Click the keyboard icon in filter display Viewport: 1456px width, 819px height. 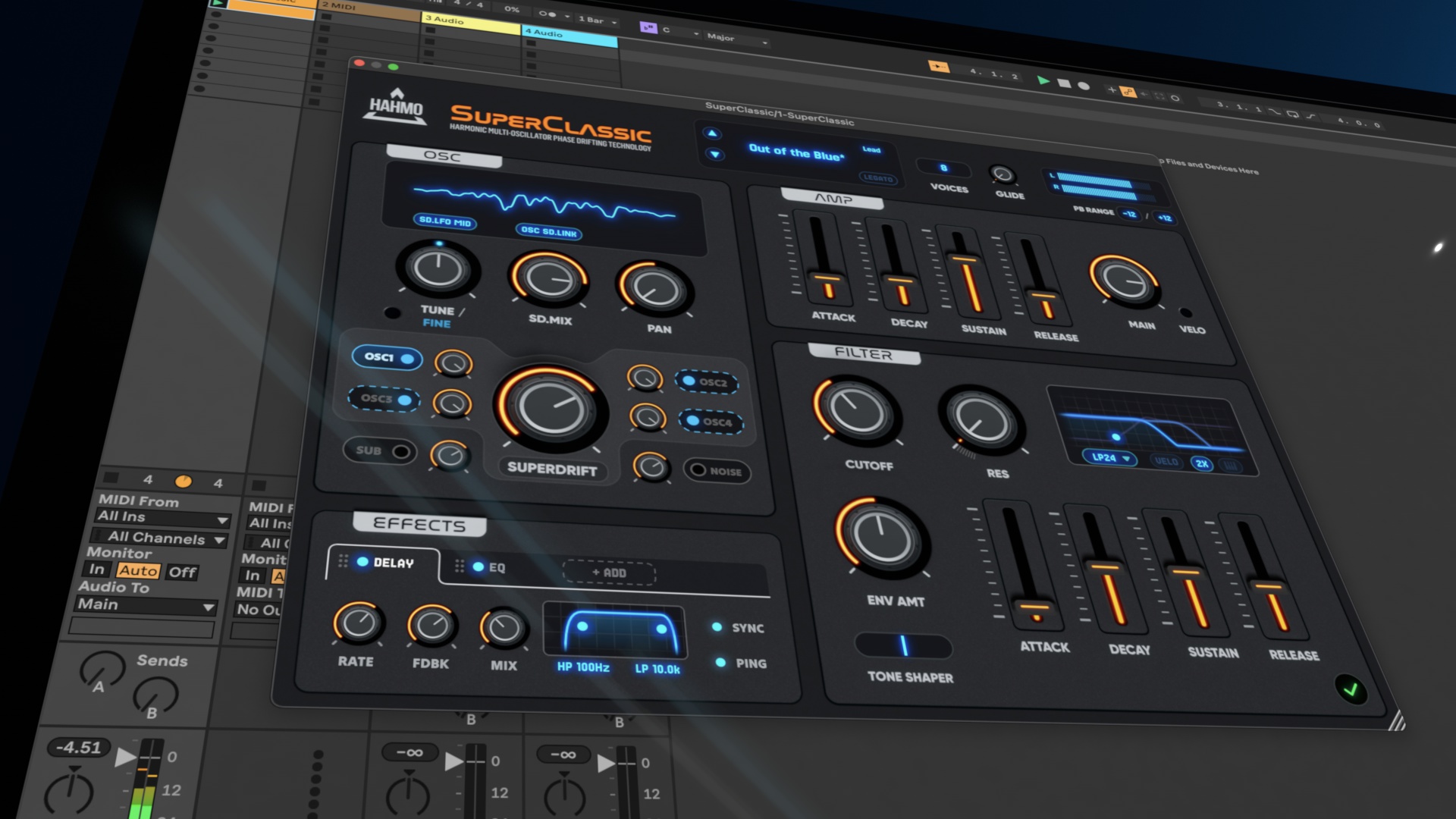1231,466
